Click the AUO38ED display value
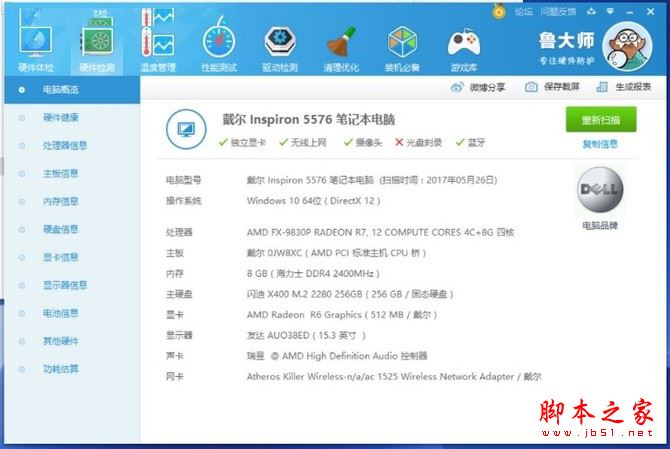670x449 pixels. [x=306, y=335]
